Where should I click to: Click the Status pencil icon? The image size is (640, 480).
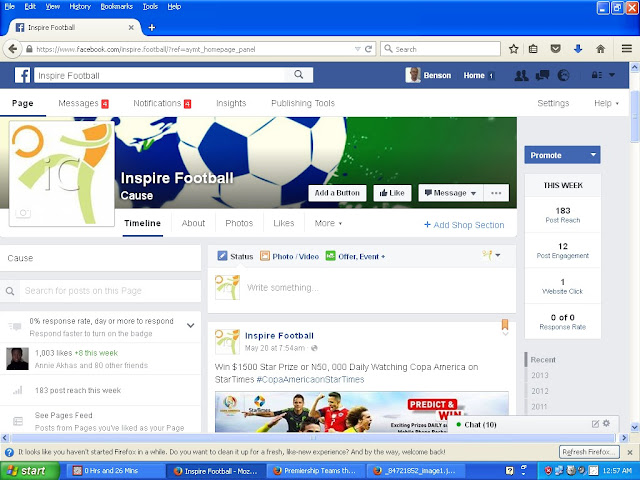coord(222,256)
